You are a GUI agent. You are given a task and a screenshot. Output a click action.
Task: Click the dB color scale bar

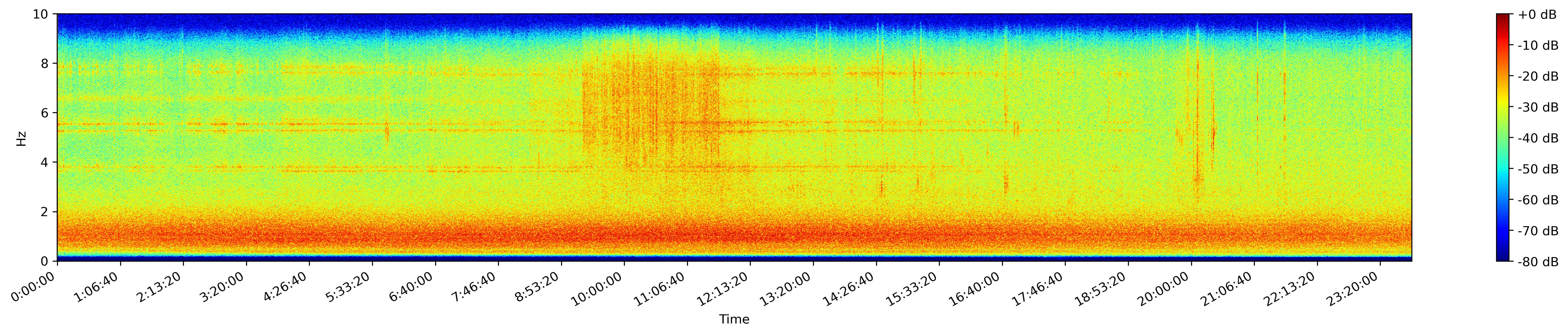[1503, 137]
